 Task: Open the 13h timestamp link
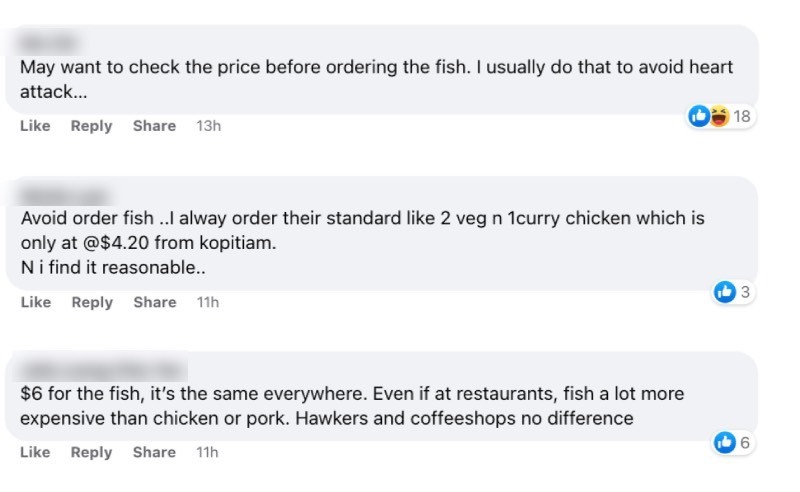(x=208, y=126)
